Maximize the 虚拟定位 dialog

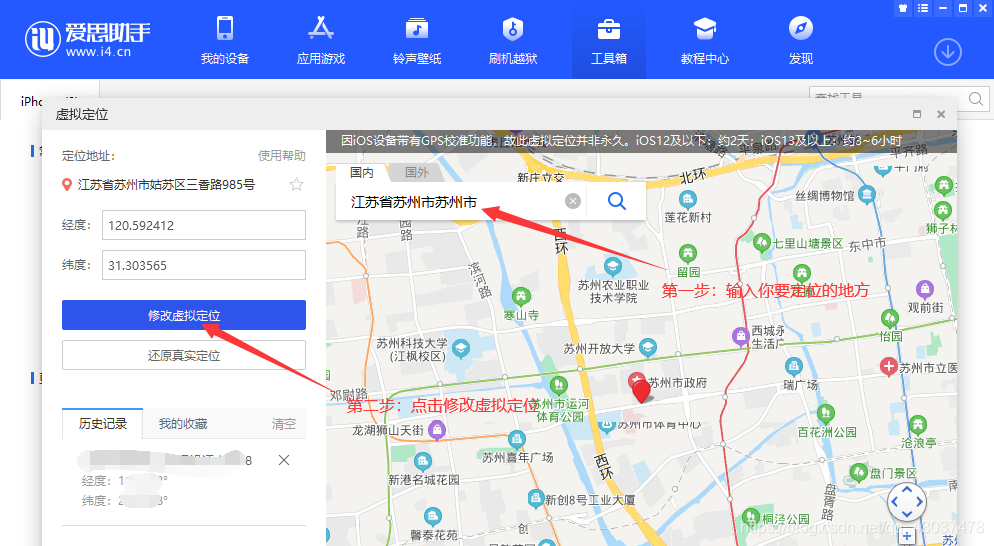point(917,114)
